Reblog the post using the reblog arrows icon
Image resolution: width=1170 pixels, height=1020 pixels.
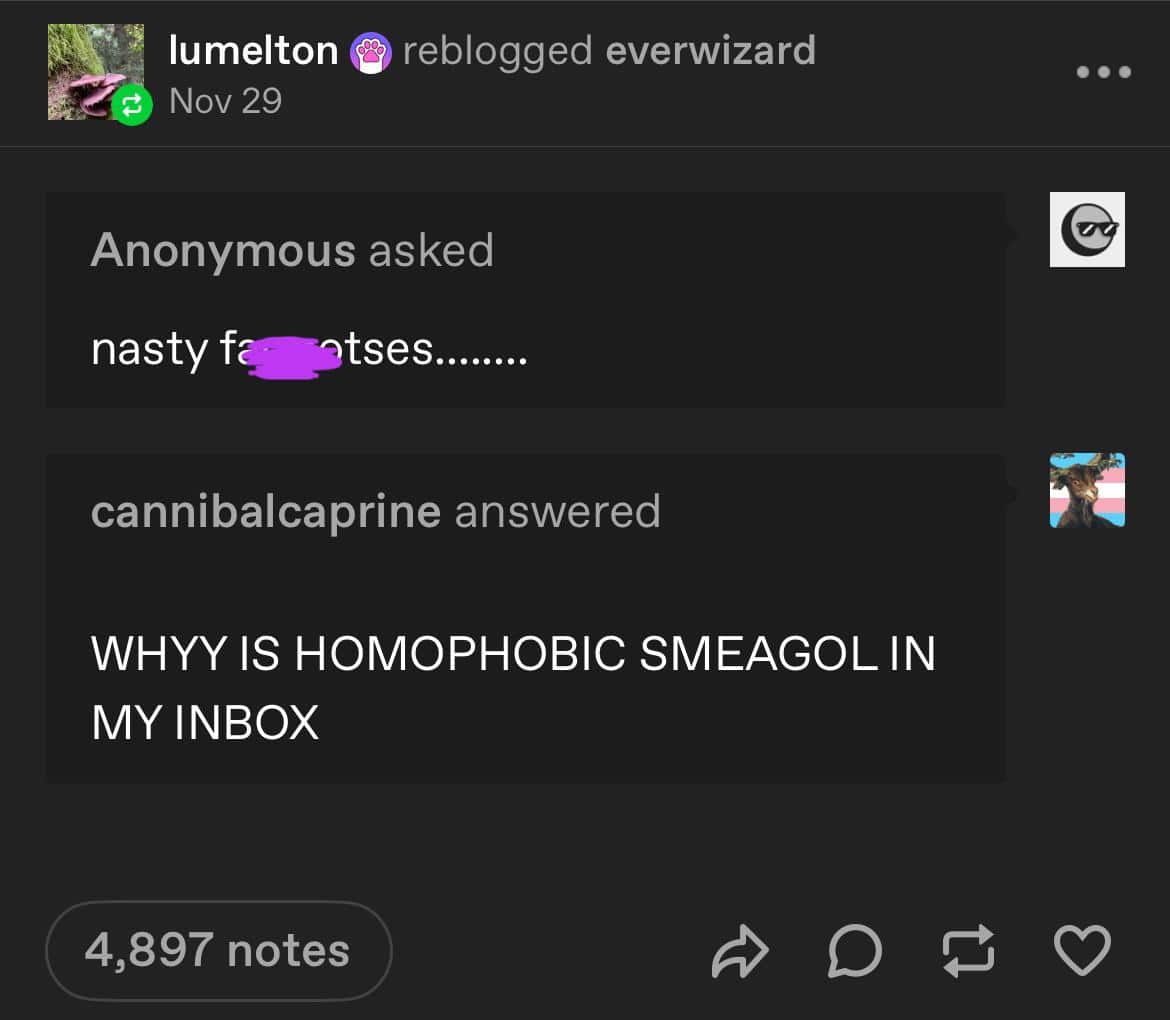coord(968,951)
